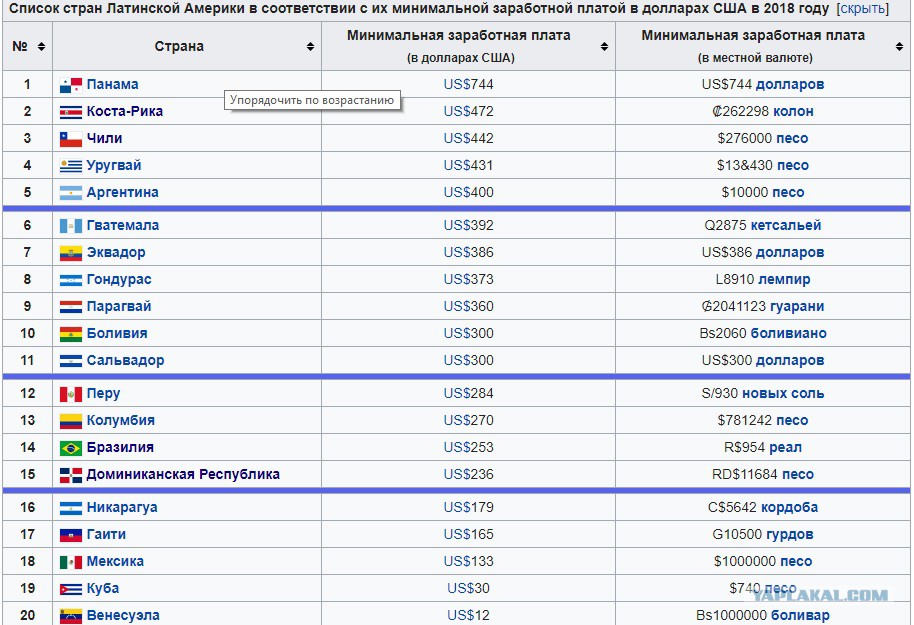Image resolution: width=914 pixels, height=625 pixels.
Task: Open the кордоба currency link
Action: click(790, 507)
